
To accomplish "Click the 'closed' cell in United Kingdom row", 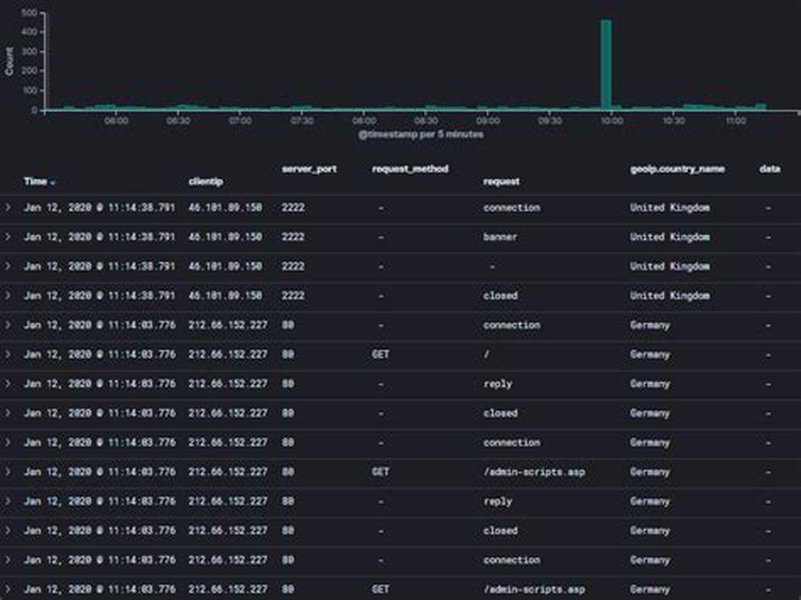I will click(x=500, y=296).
